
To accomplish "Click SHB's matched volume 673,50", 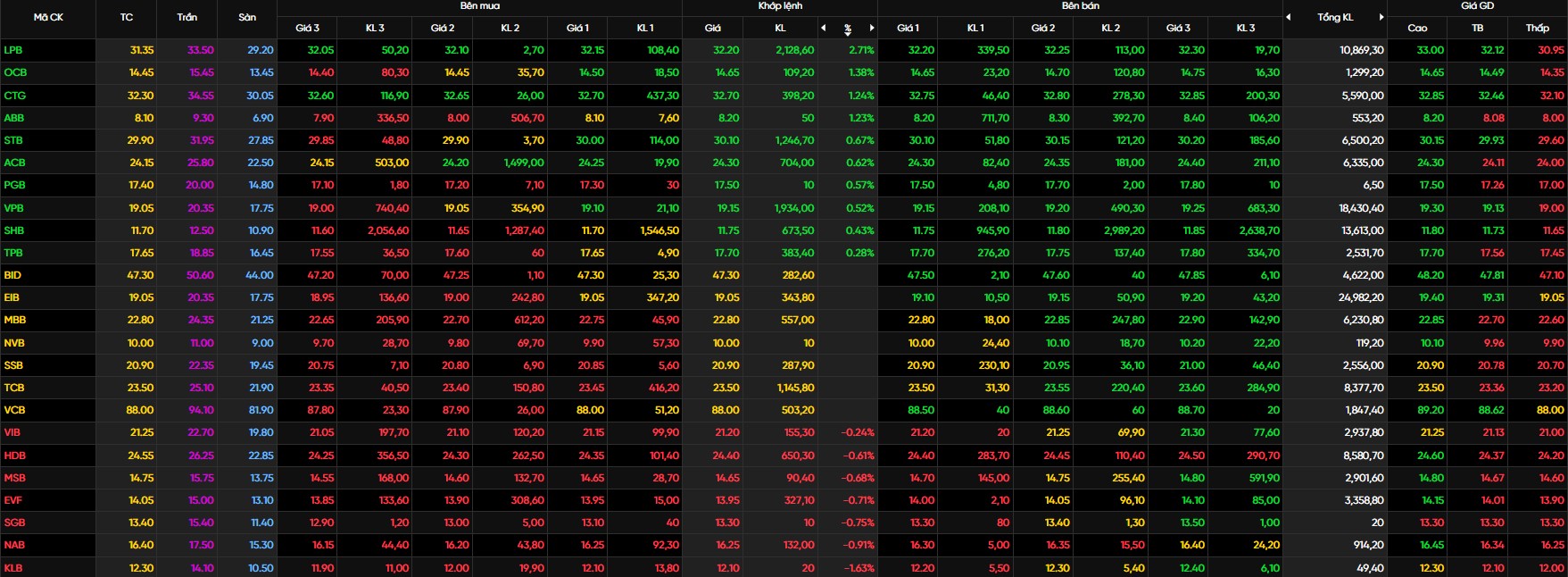I will click(798, 230).
